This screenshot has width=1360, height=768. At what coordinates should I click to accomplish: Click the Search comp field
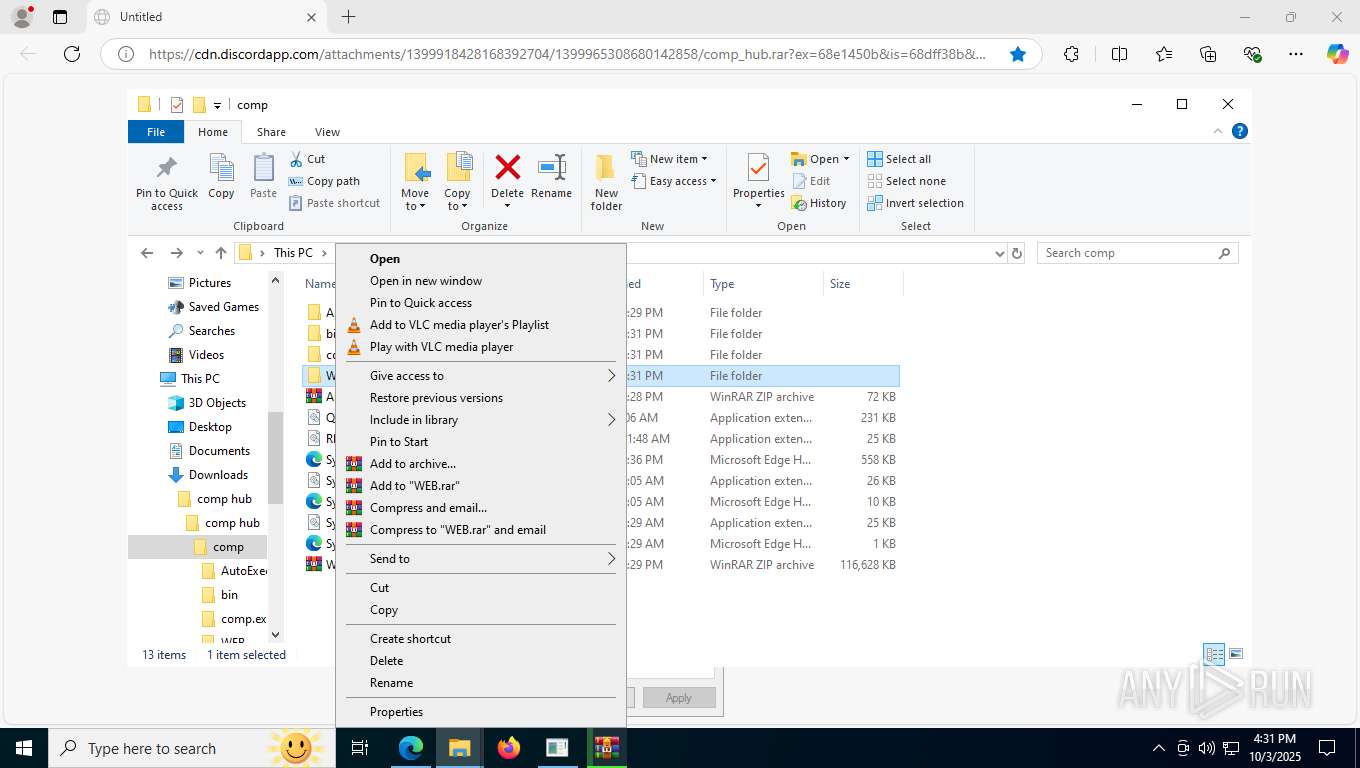pos(1137,253)
